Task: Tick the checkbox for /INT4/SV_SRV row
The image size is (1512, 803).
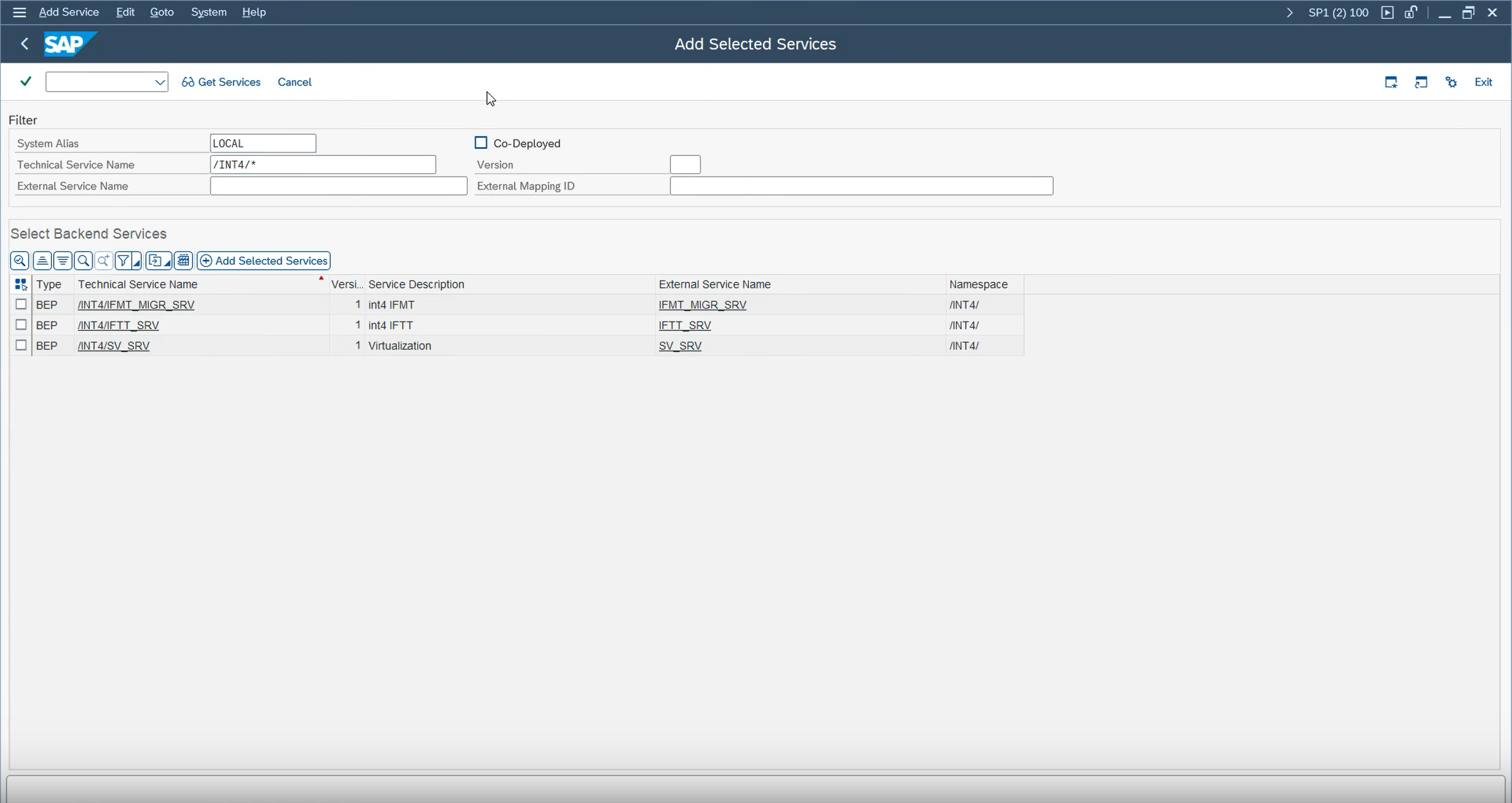Action: point(21,345)
